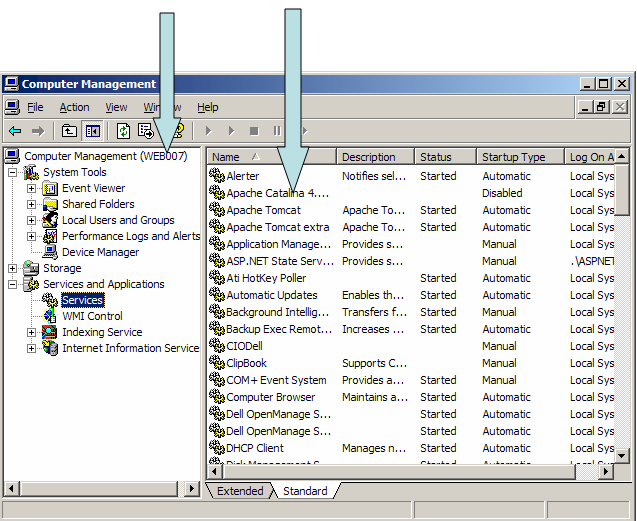This screenshot has height=521, width=637.
Task: Select the Computer Management (WEB007) root node
Action: (106, 156)
